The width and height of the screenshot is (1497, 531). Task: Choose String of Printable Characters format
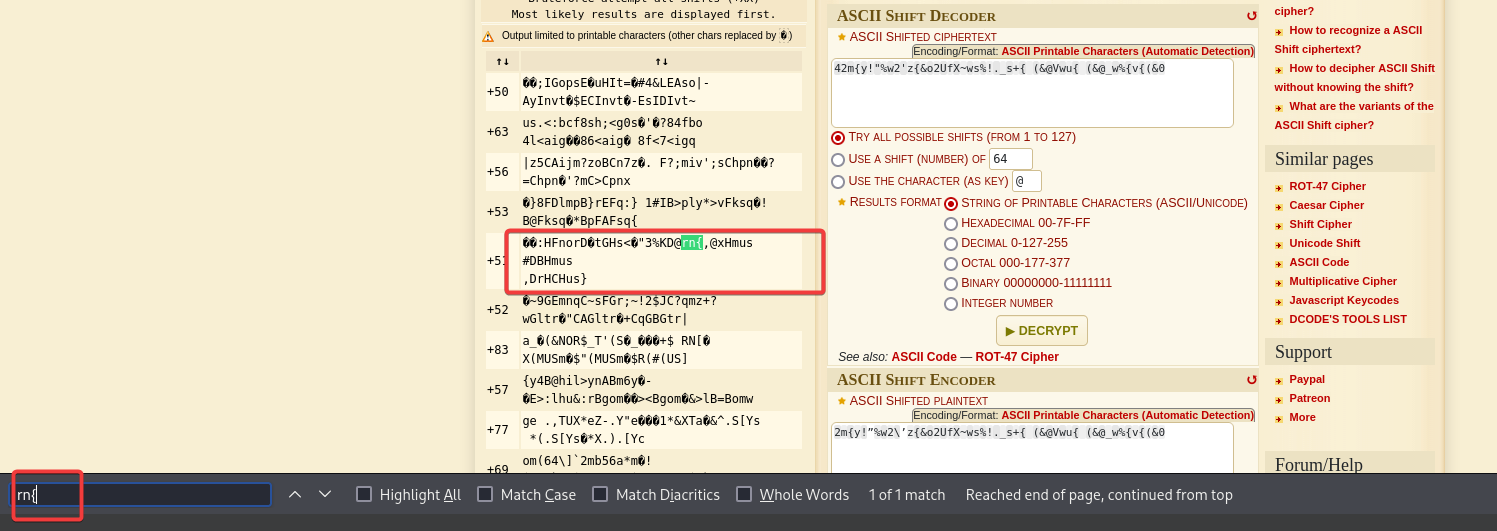(951, 203)
